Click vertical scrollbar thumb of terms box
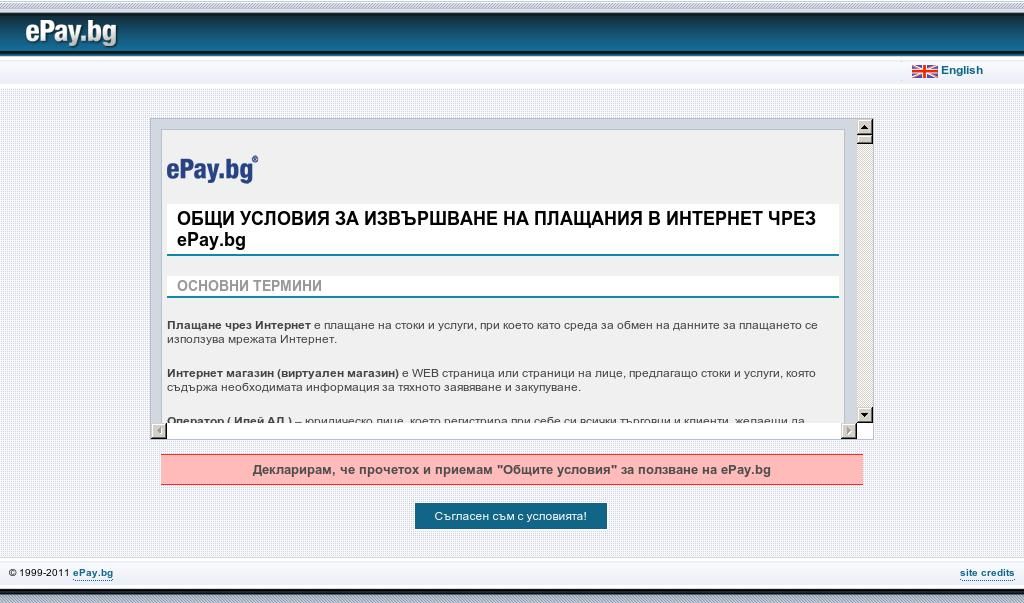 865,139
